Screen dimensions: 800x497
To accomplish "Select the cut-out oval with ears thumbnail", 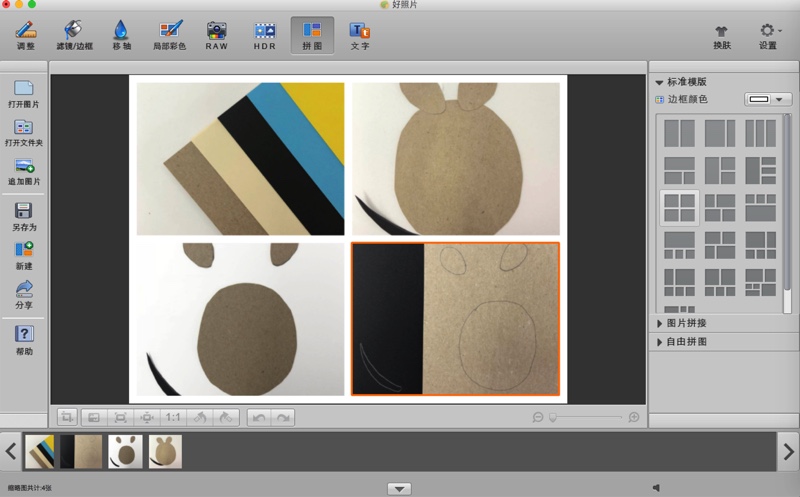I will coord(126,452).
